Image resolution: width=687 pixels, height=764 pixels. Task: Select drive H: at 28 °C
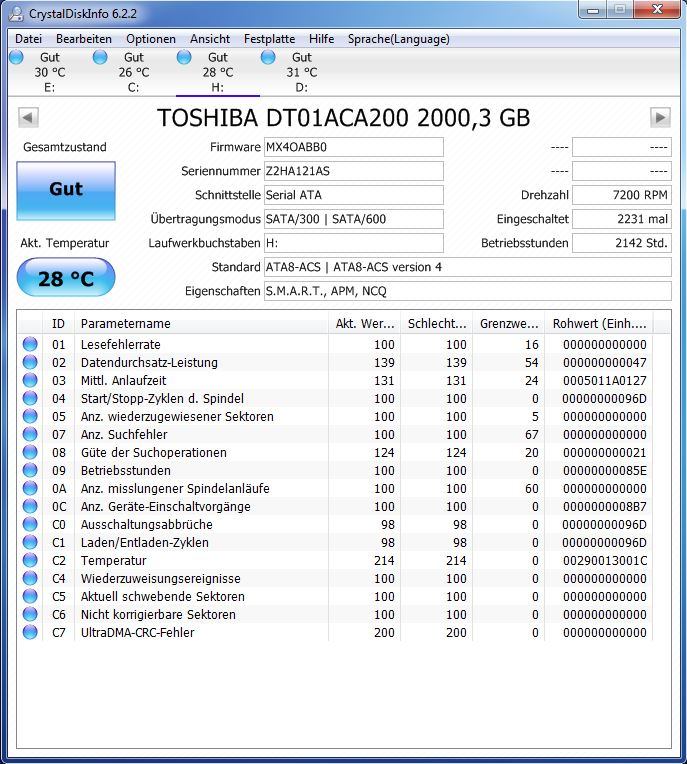click(218, 72)
